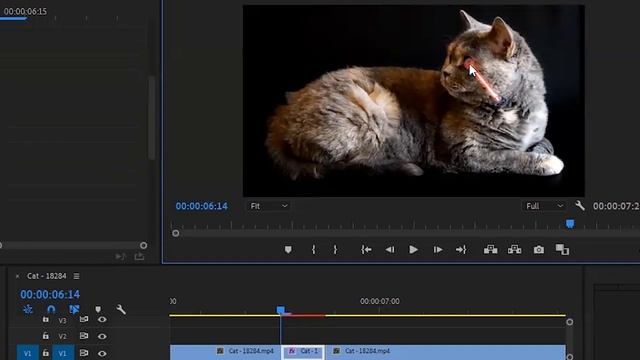Viewport: 640px width, 360px height.
Task: Toggle lock on track V2
Action: click(46, 336)
